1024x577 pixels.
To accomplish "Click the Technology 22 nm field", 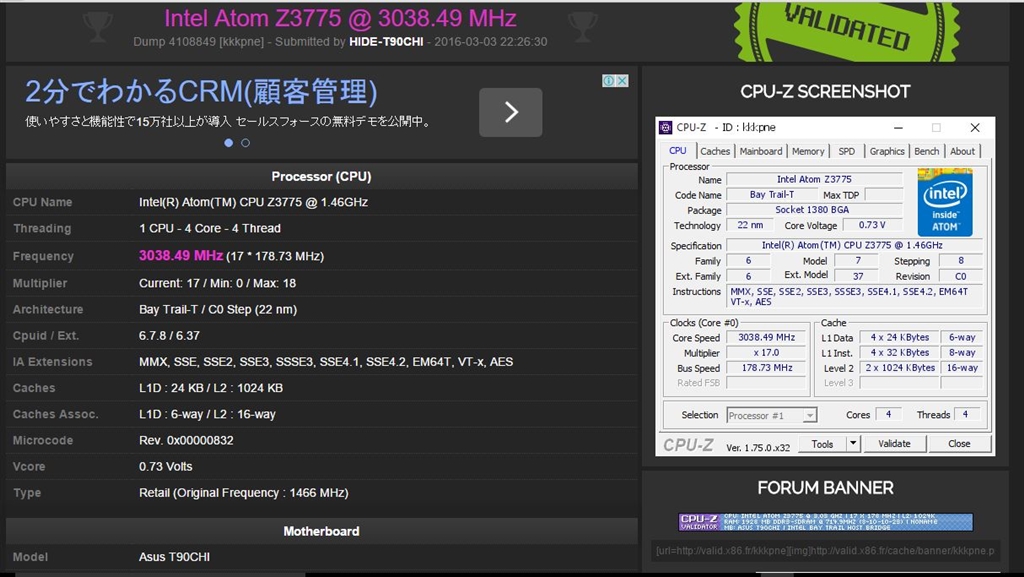I will coord(750,225).
